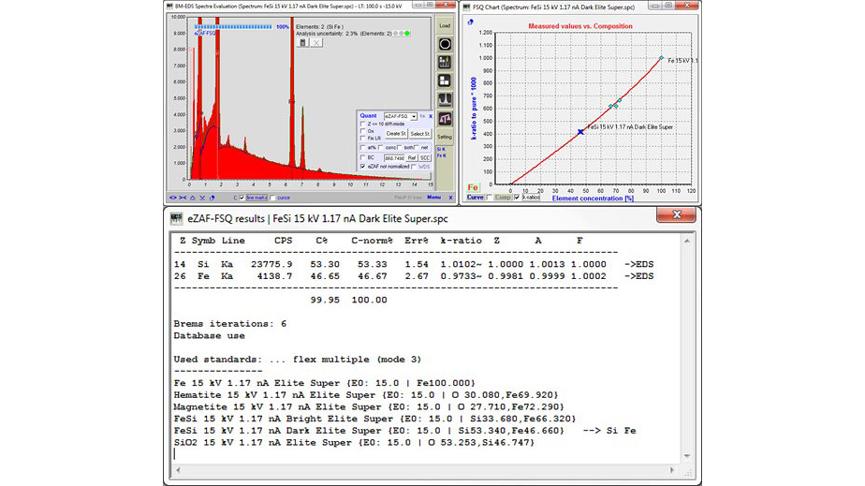
Task: Click the reset view icon in spectrum footer
Action: (x=212, y=197)
